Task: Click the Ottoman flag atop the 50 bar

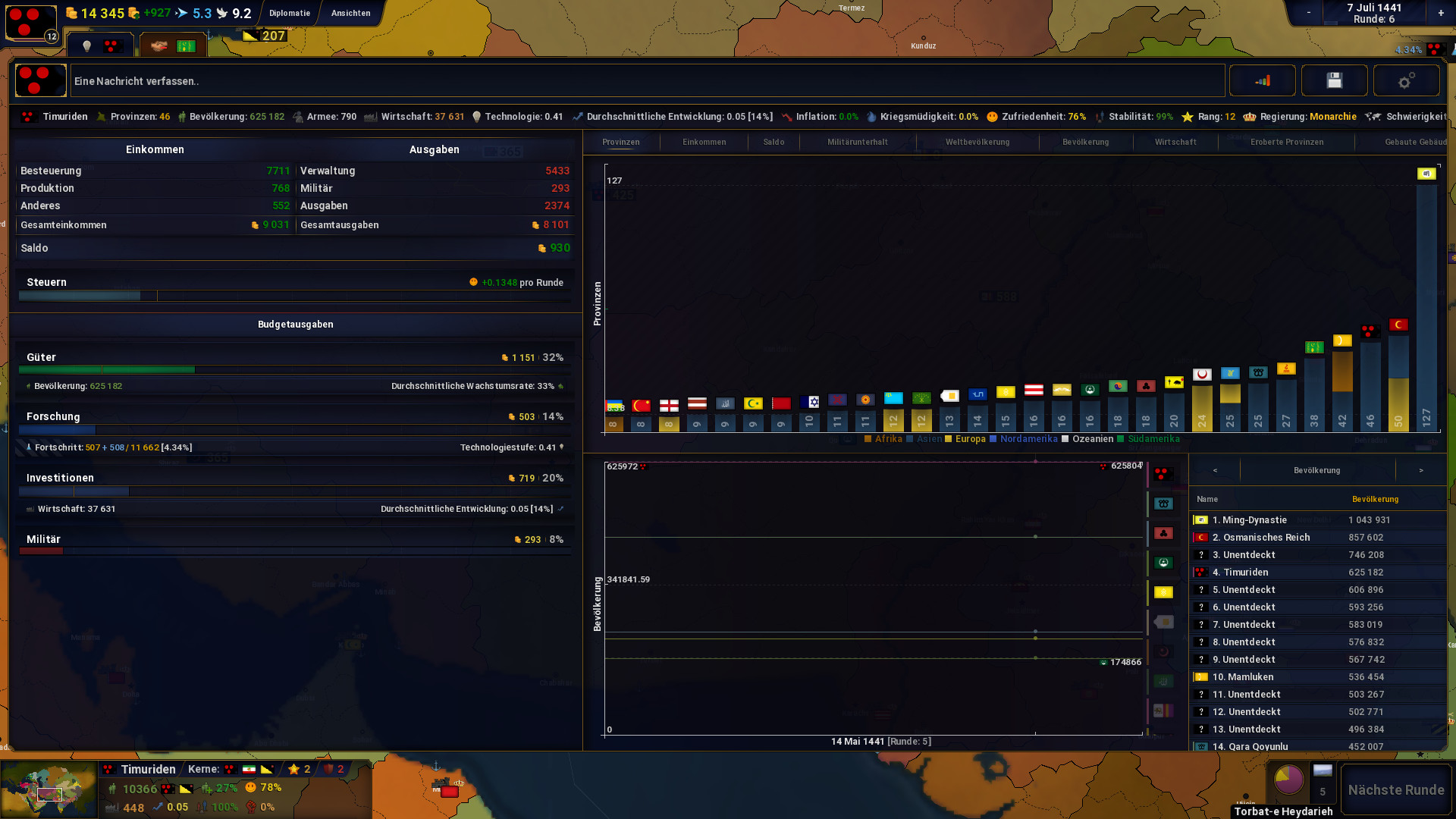Action: point(1398,325)
